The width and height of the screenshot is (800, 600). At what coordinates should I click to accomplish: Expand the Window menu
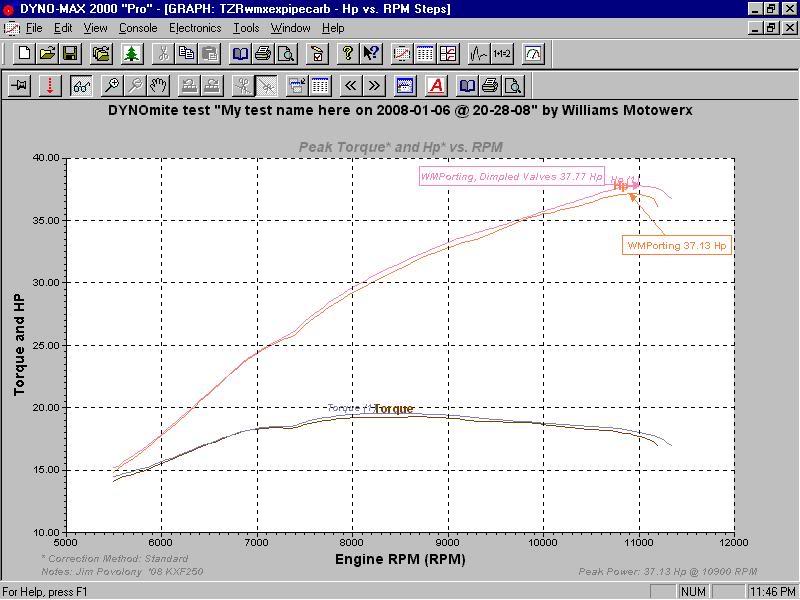[290, 28]
